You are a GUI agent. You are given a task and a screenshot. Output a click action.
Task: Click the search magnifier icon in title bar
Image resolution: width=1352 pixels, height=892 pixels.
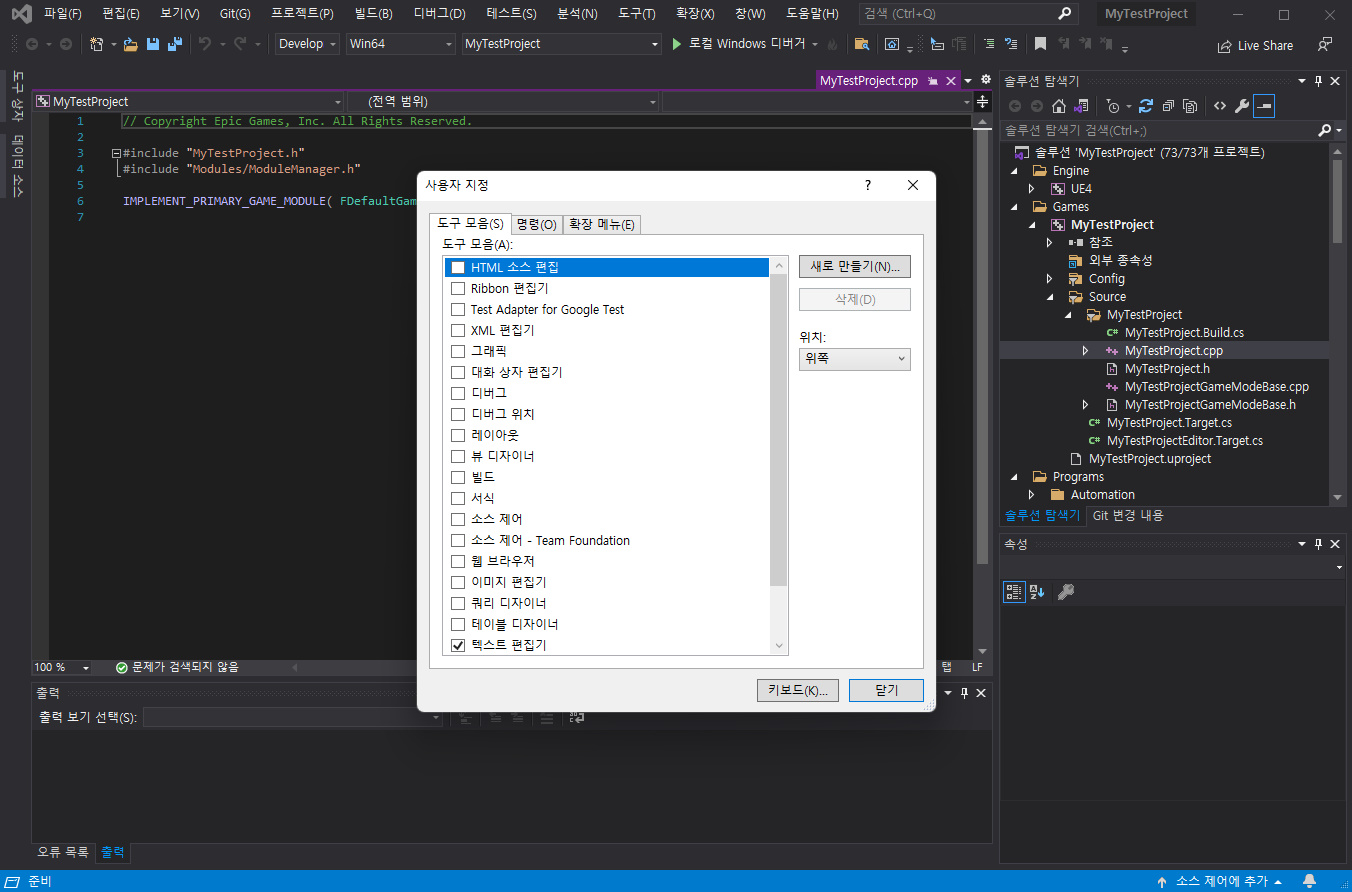[x=1065, y=14]
